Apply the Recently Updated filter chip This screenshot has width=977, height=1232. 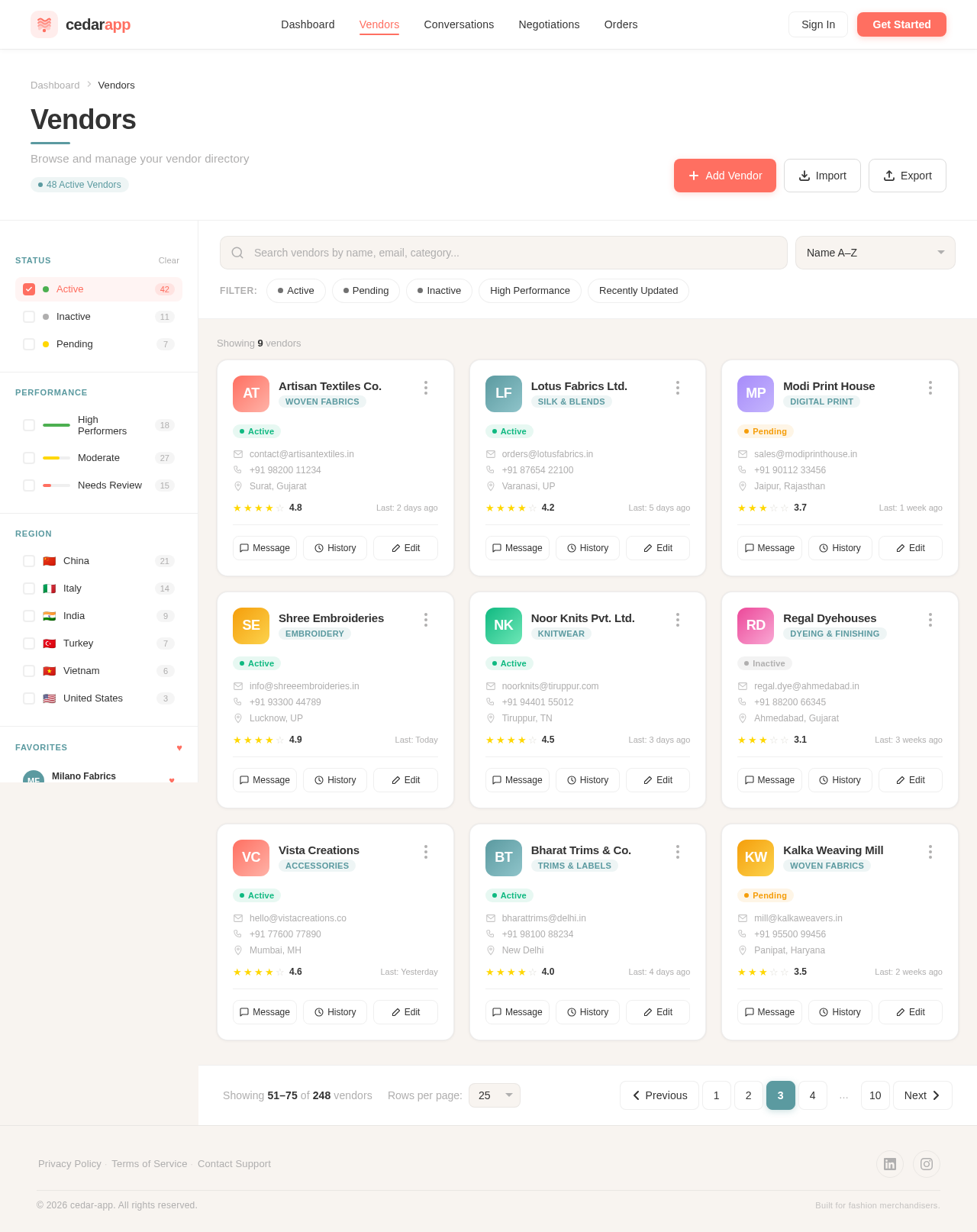point(638,291)
